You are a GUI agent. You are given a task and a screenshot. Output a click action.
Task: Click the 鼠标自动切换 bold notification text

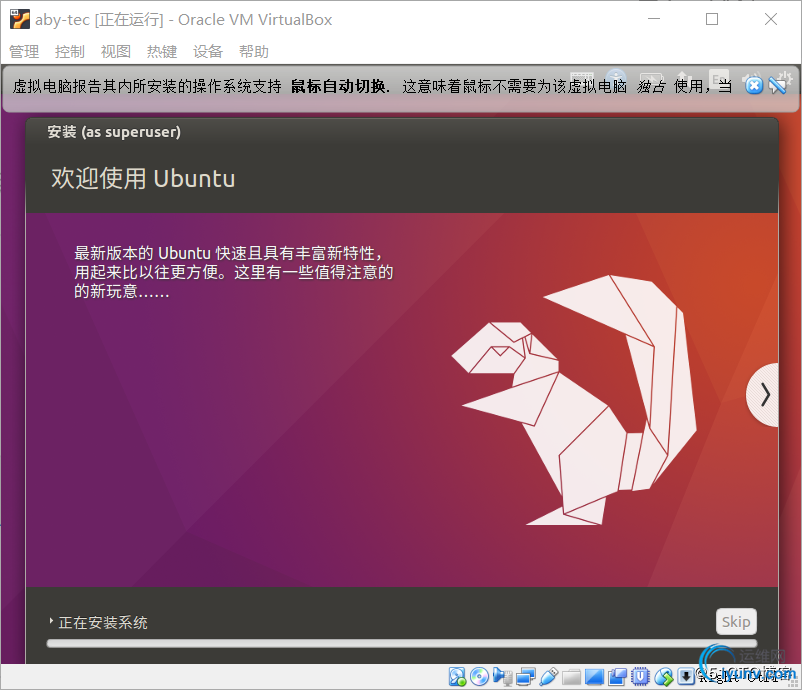click(x=338, y=86)
